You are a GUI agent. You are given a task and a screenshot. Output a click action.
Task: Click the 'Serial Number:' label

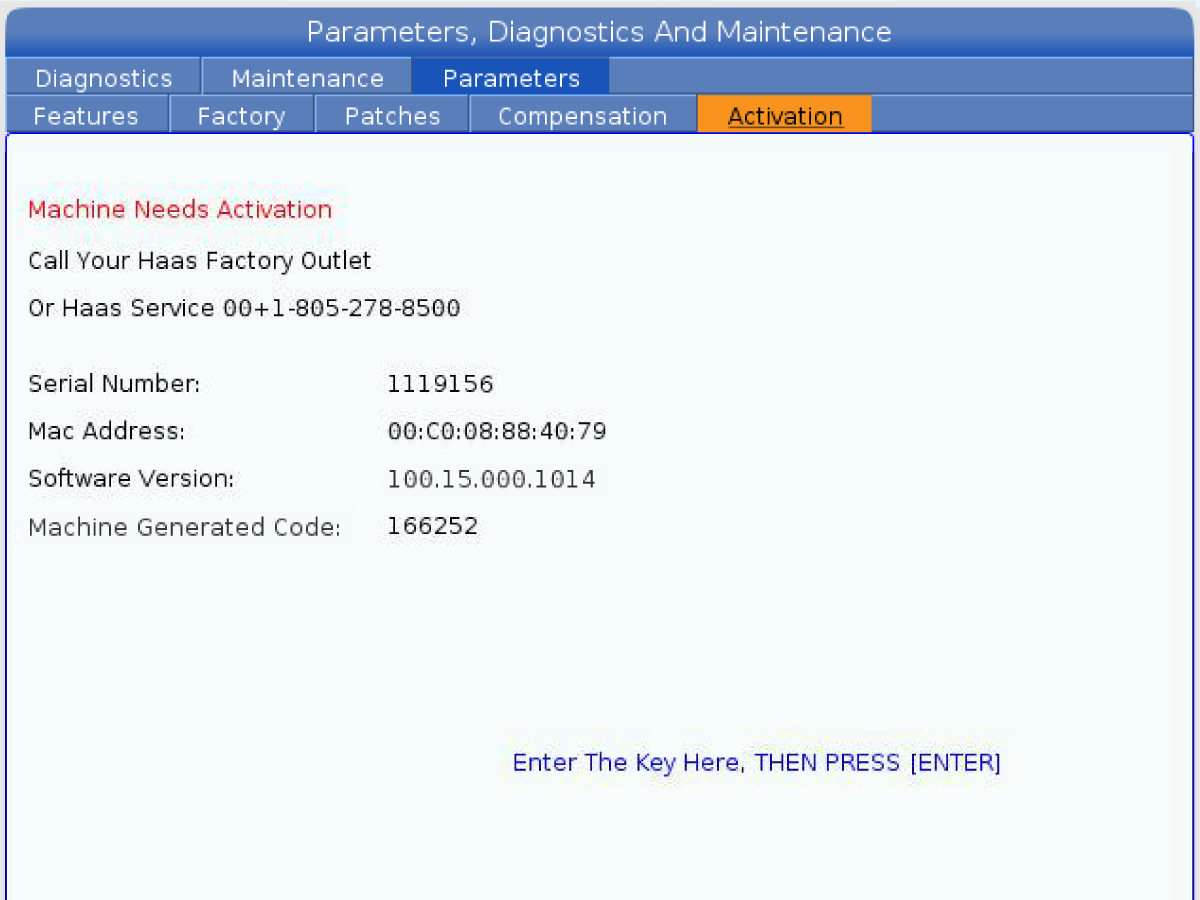tap(114, 384)
